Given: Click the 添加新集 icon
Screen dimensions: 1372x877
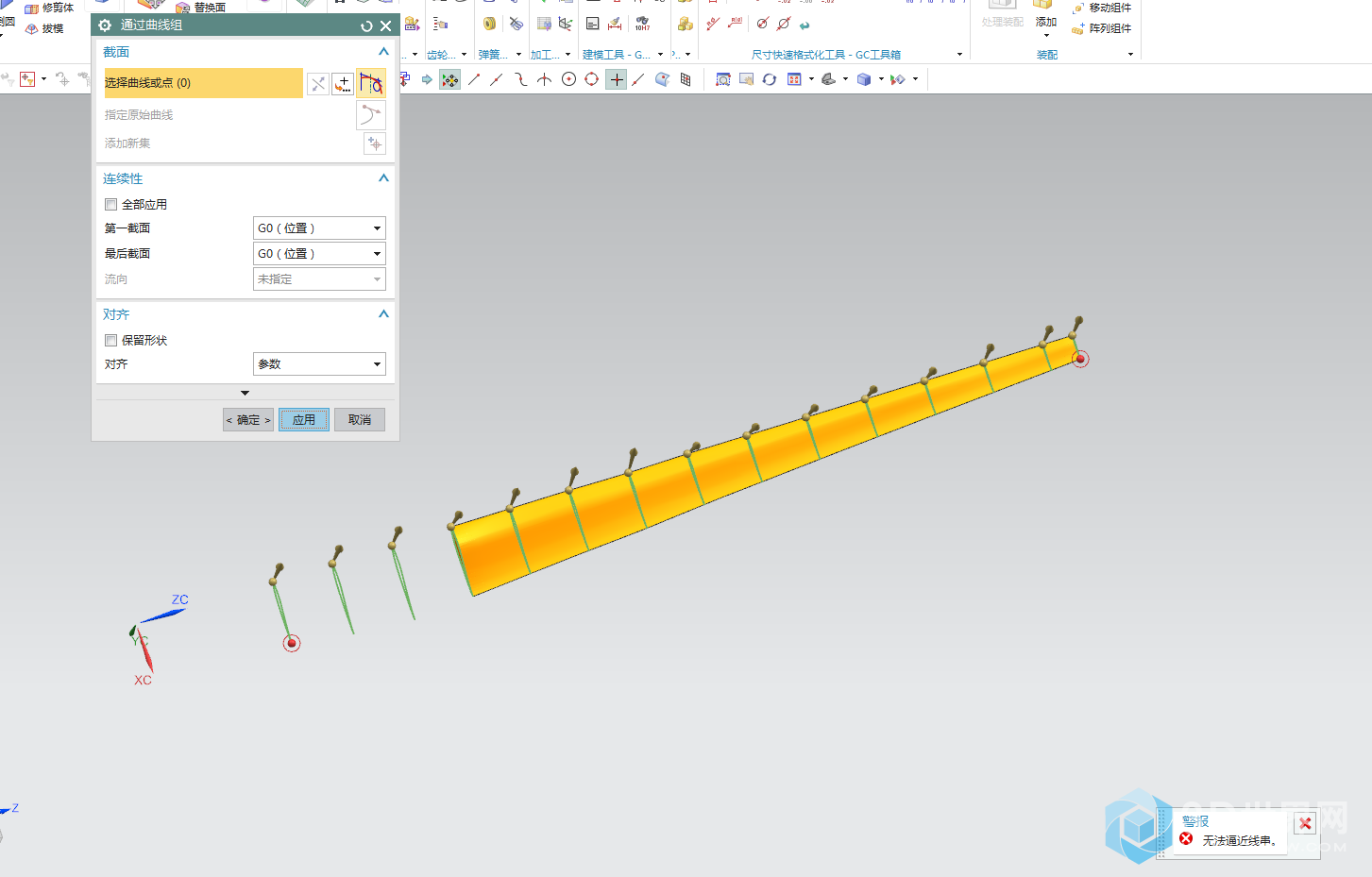Looking at the screenshot, I should pos(375,143).
